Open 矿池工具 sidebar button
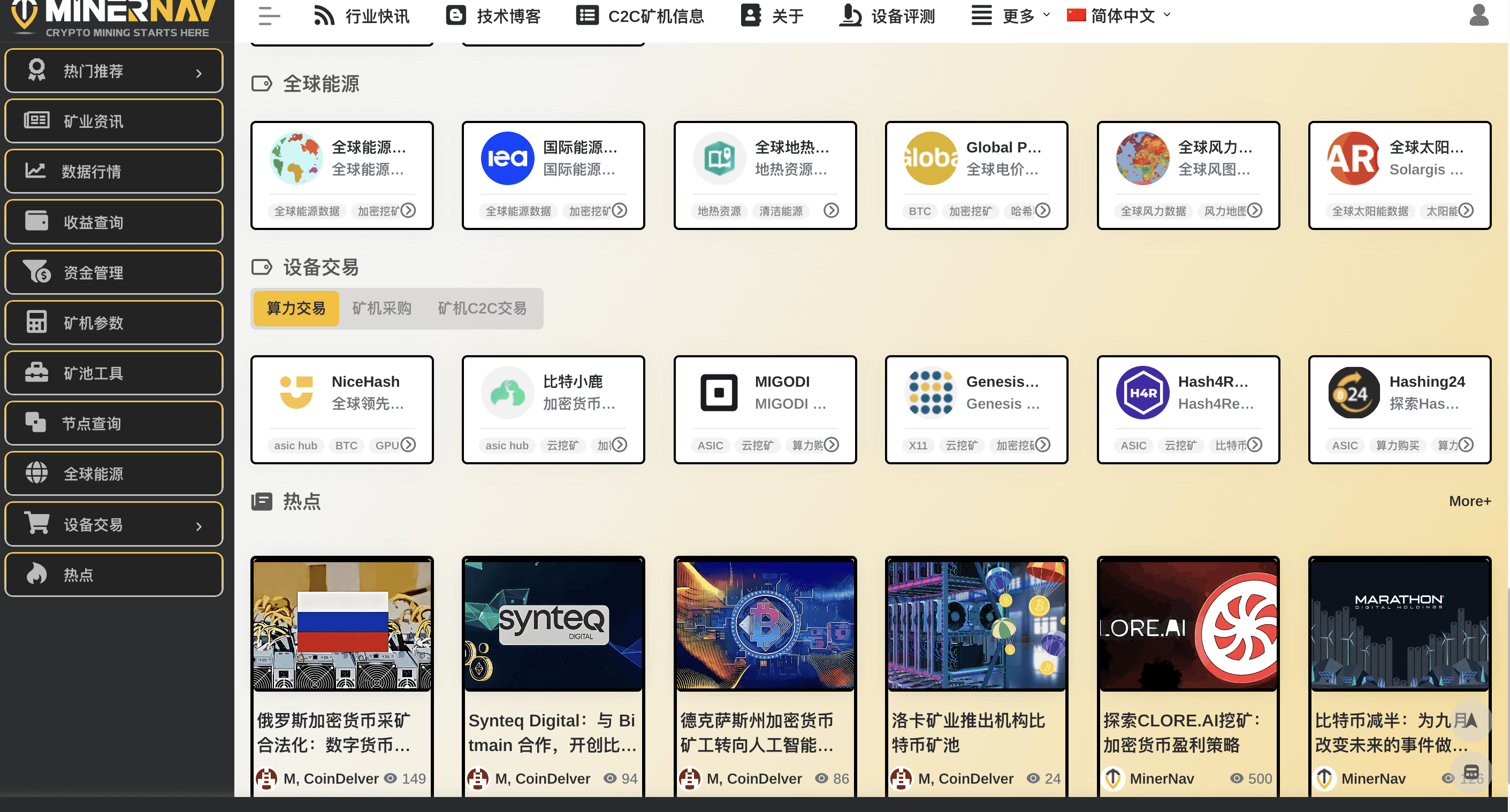Image resolution: width=1510 pixels, height=812 pixels. 114,373
